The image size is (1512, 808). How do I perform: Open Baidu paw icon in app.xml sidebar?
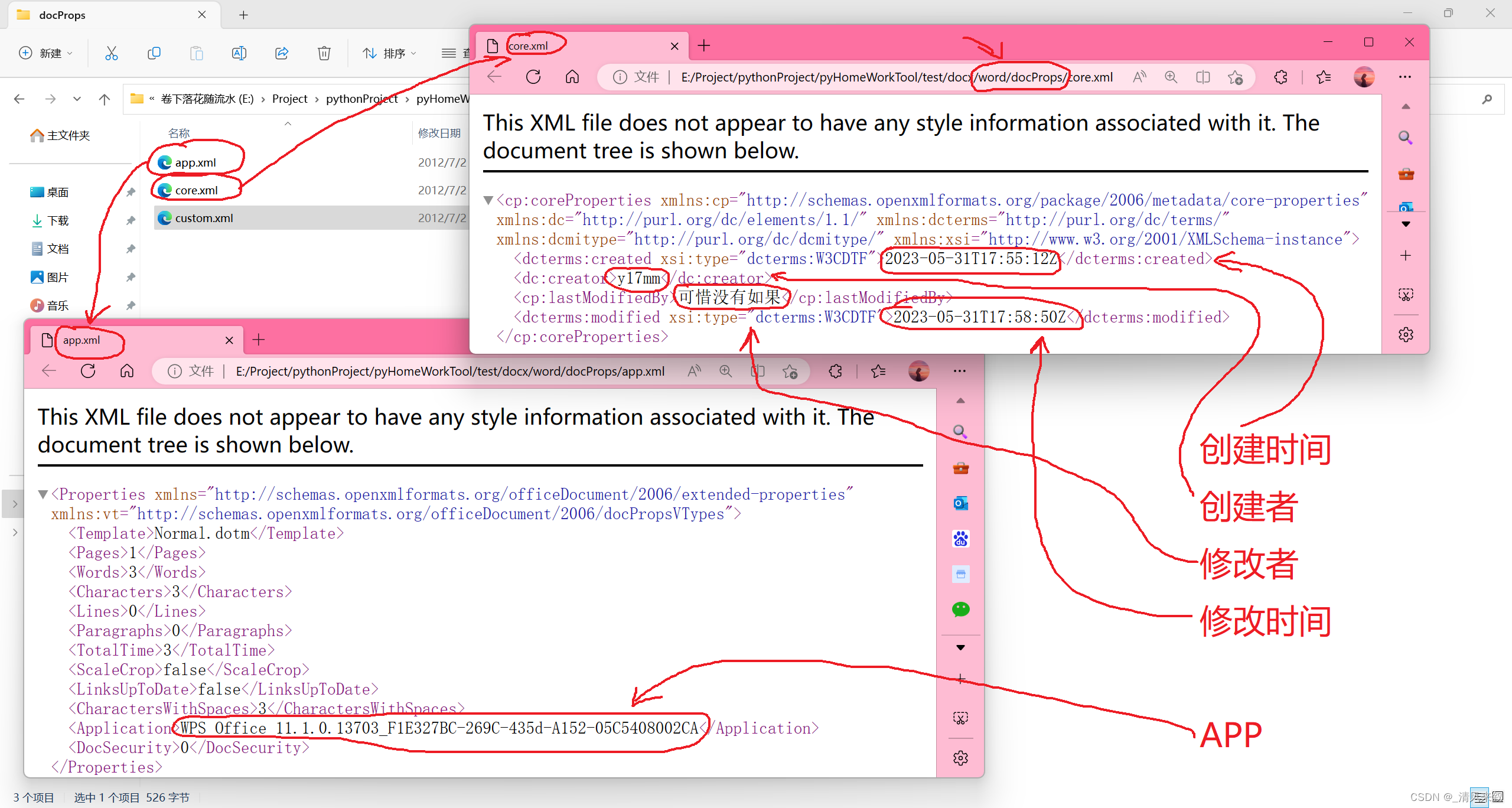click(x=960, y=539)
